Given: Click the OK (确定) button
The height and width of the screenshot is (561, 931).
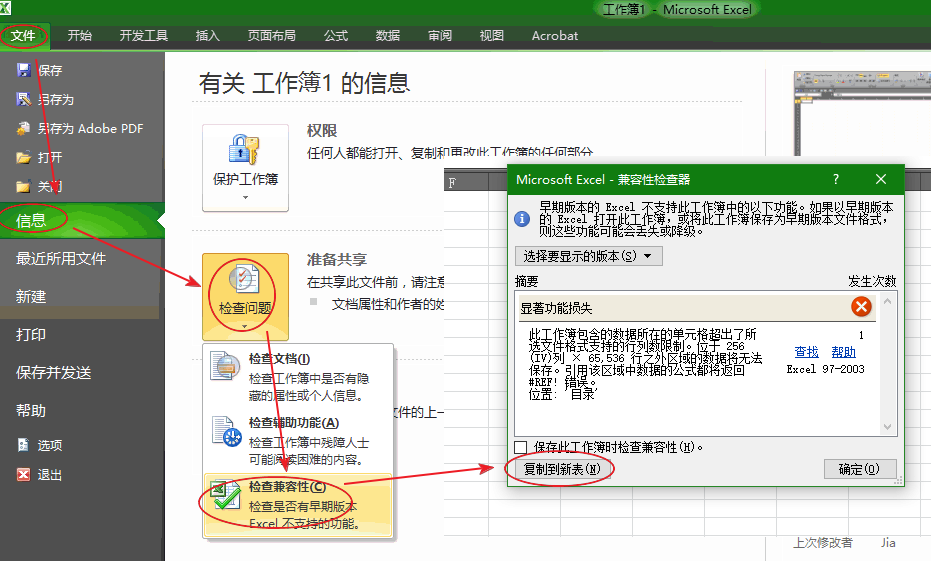Looking at the screenshot, I should point(859,469).
